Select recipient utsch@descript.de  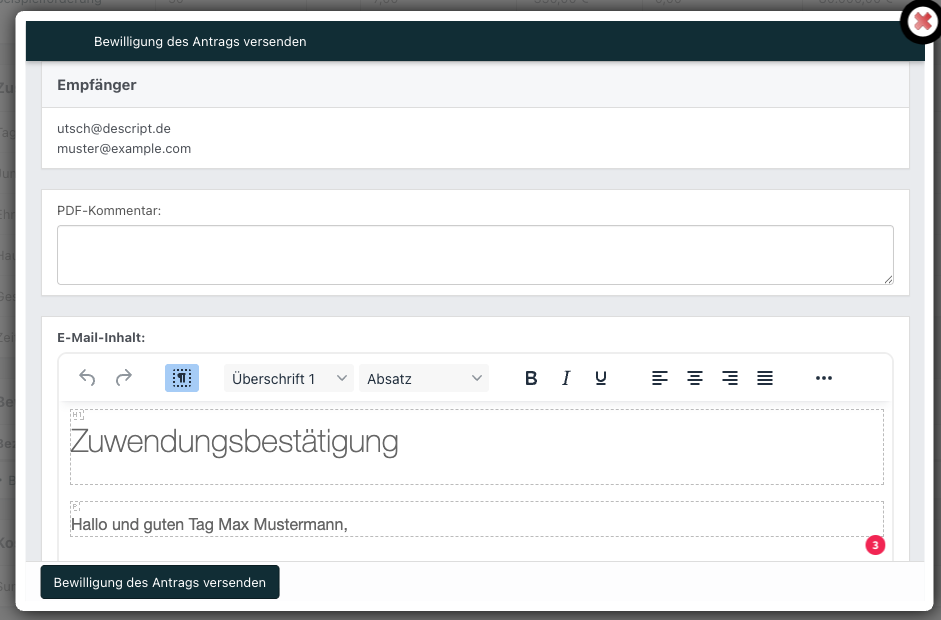[x=114, y=128]
